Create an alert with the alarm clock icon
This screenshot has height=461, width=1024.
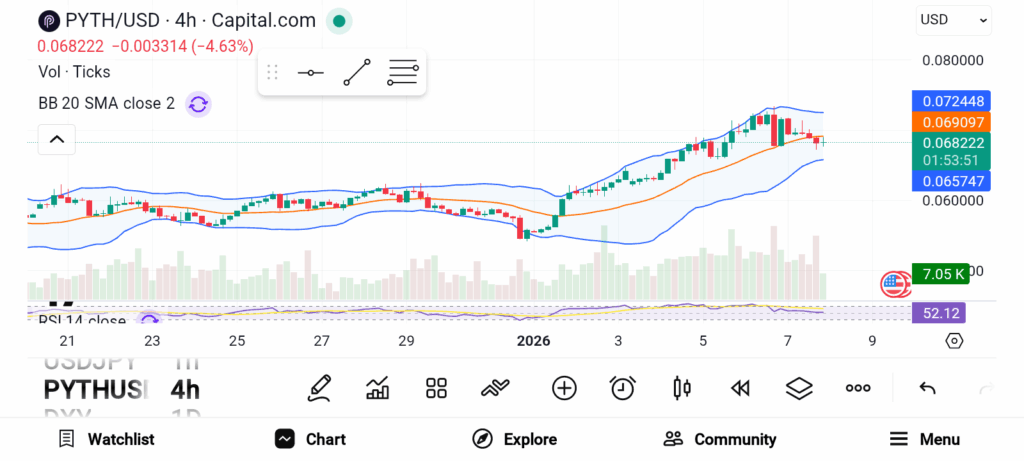tap(623, 388)
